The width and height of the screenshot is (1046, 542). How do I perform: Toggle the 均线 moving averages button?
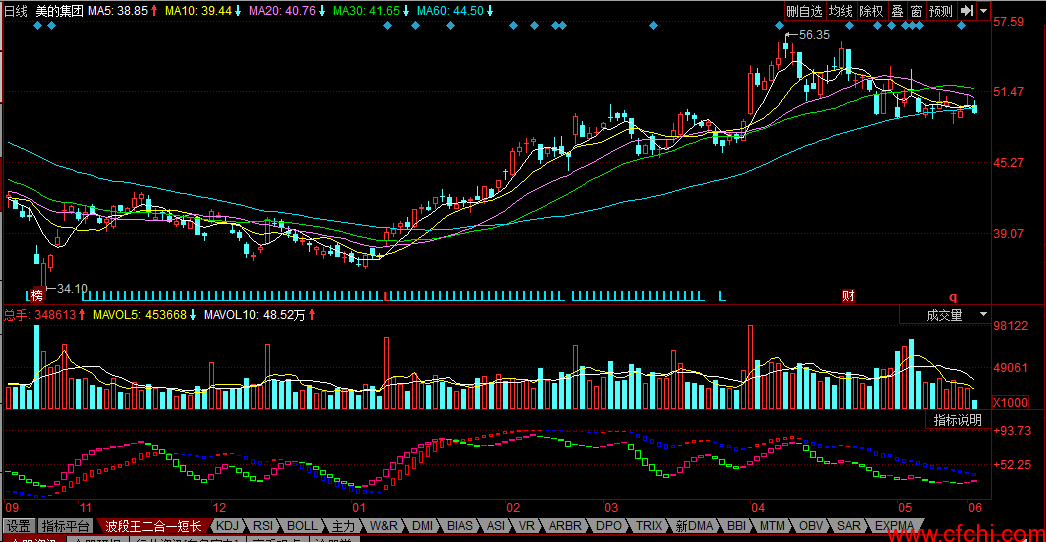coord(841,11)
